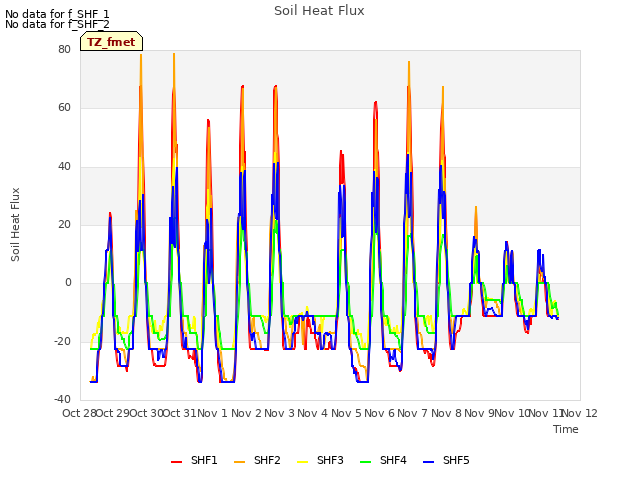Click the blue SHF5 legend color marker
This screenshot has width=640, height=480.
pos(429,462)
